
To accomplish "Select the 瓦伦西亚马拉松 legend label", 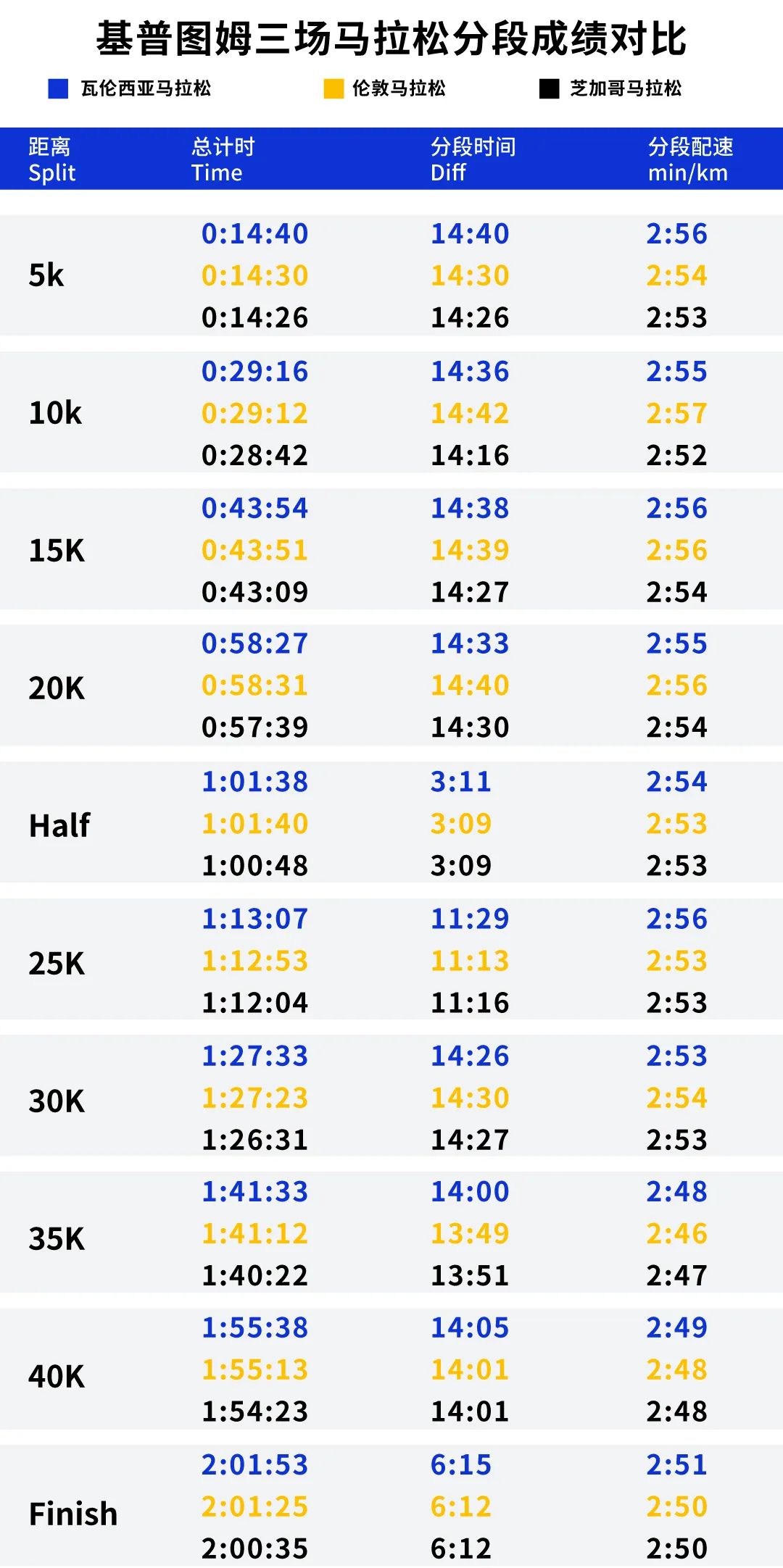I will 146,89.
